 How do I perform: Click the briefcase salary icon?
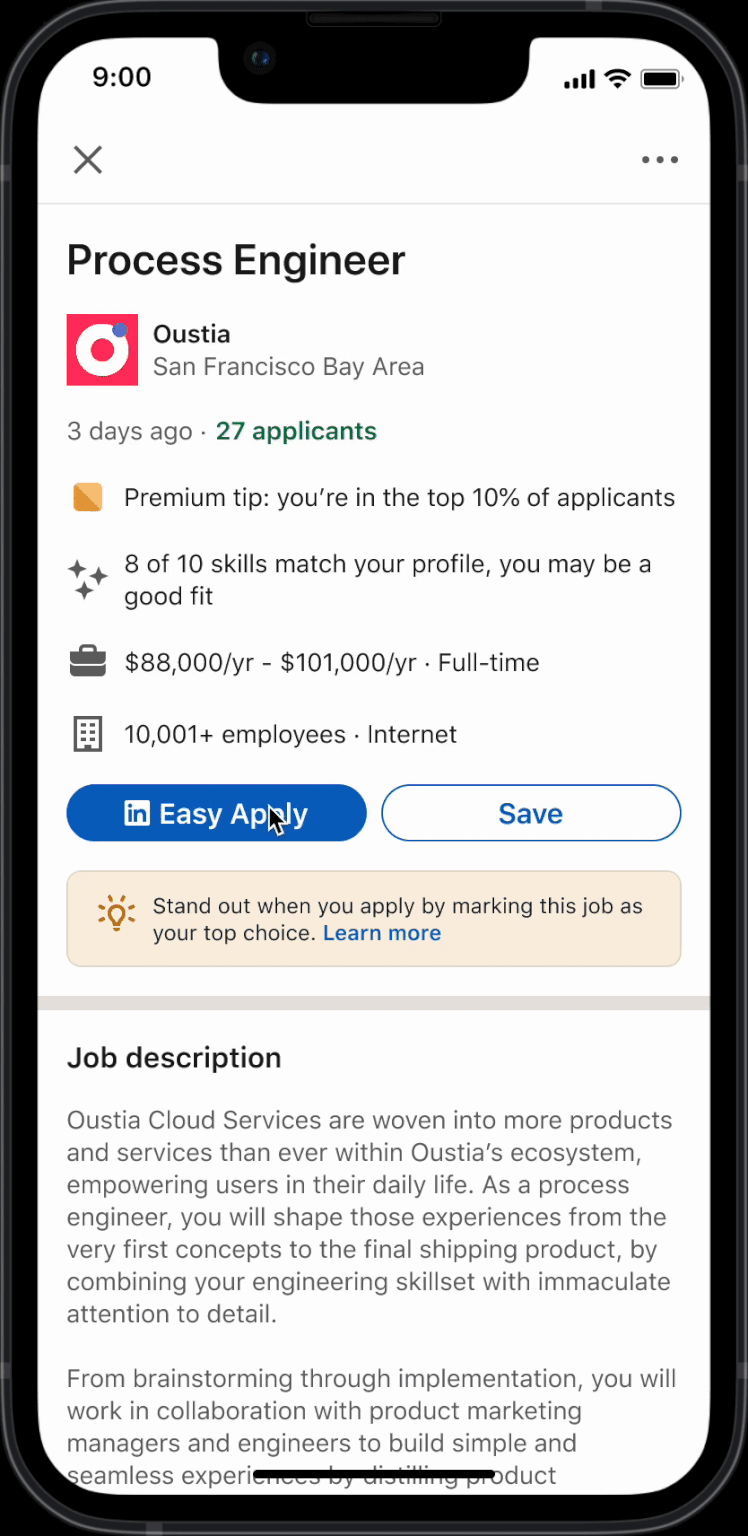coord(88,662)
